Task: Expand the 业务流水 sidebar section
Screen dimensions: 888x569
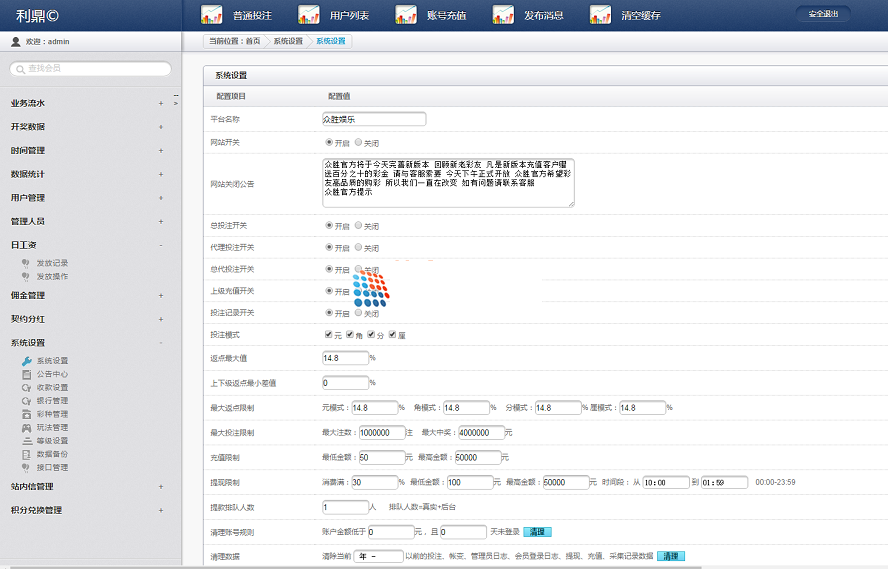Action: click(x=160, y=103)
